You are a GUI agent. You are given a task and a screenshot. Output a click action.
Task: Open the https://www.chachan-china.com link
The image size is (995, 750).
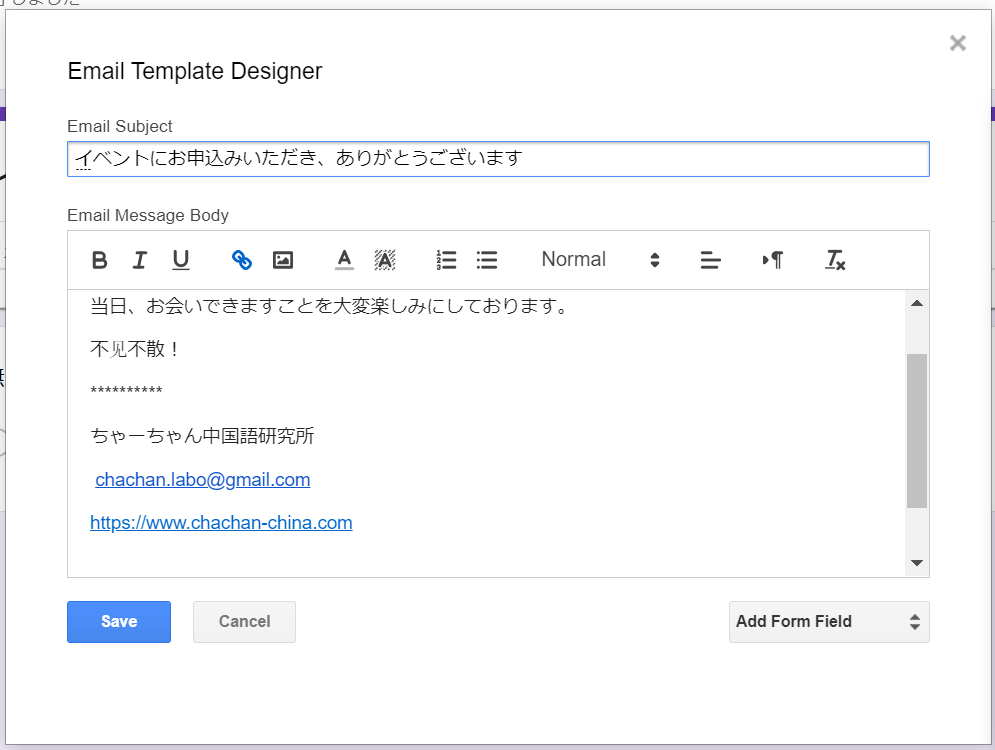[x=221, y=523]
